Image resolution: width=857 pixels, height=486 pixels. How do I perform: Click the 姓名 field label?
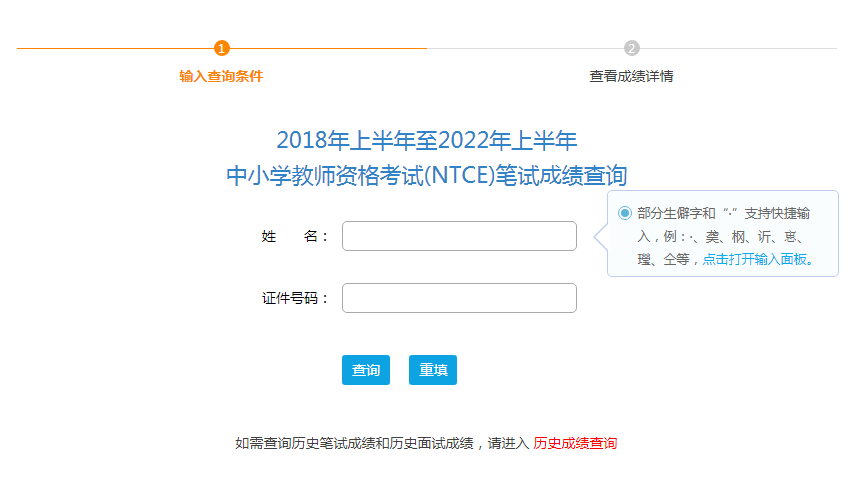(294, 236)
